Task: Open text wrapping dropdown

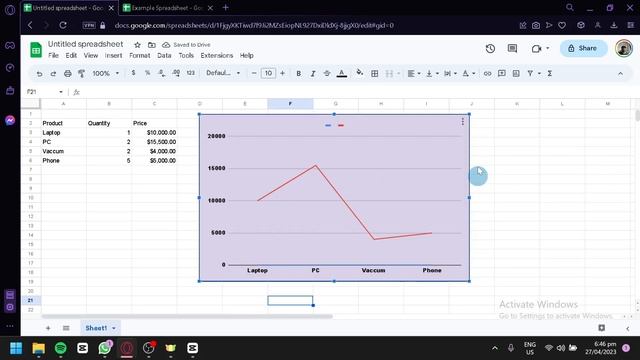Action: tap(450, 73)
